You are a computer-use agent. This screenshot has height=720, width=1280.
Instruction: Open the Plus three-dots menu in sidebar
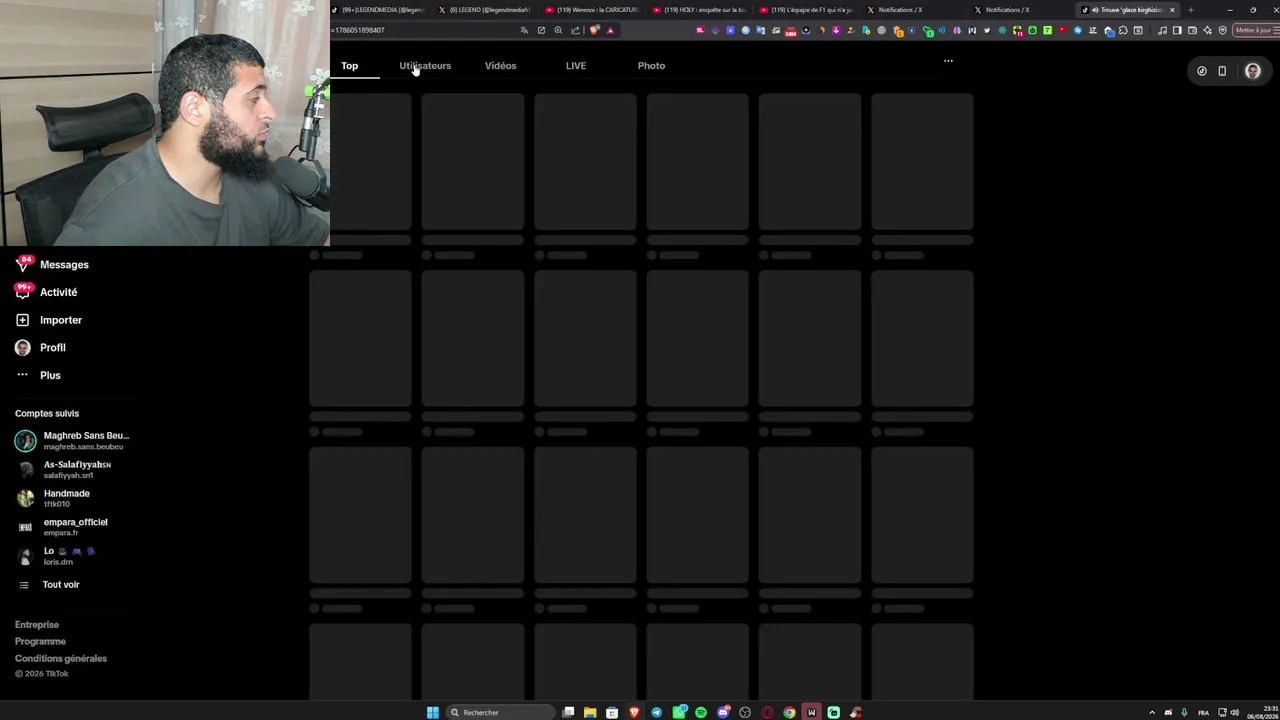tap(23, 375)
